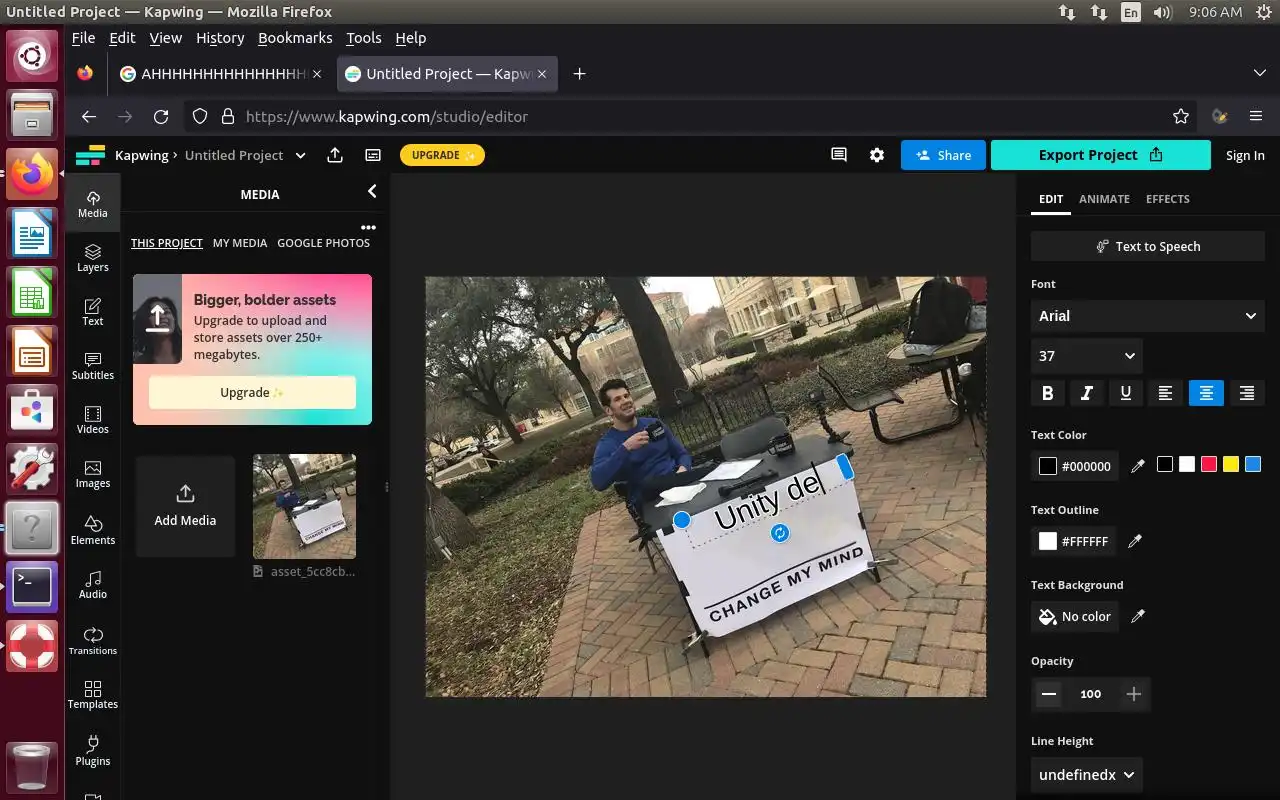Open the font size 37 dropdown
Screen dimensions: 1280x800
point(1086,356)
